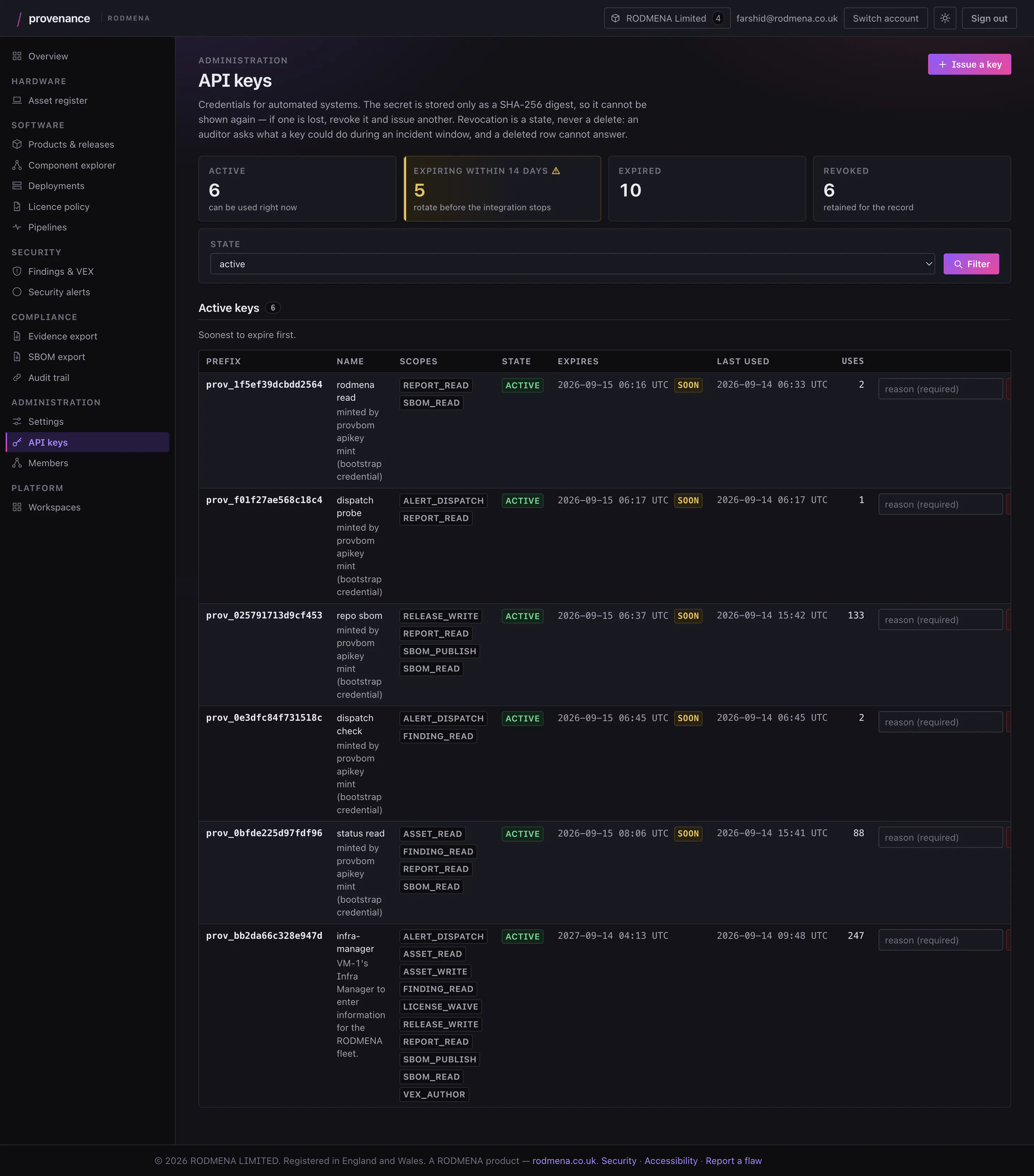Image resolution: width=1034 pixels, height=1176 pixels.
Task: Click the Settings sliders icon
Action: [x=17, y=422]
